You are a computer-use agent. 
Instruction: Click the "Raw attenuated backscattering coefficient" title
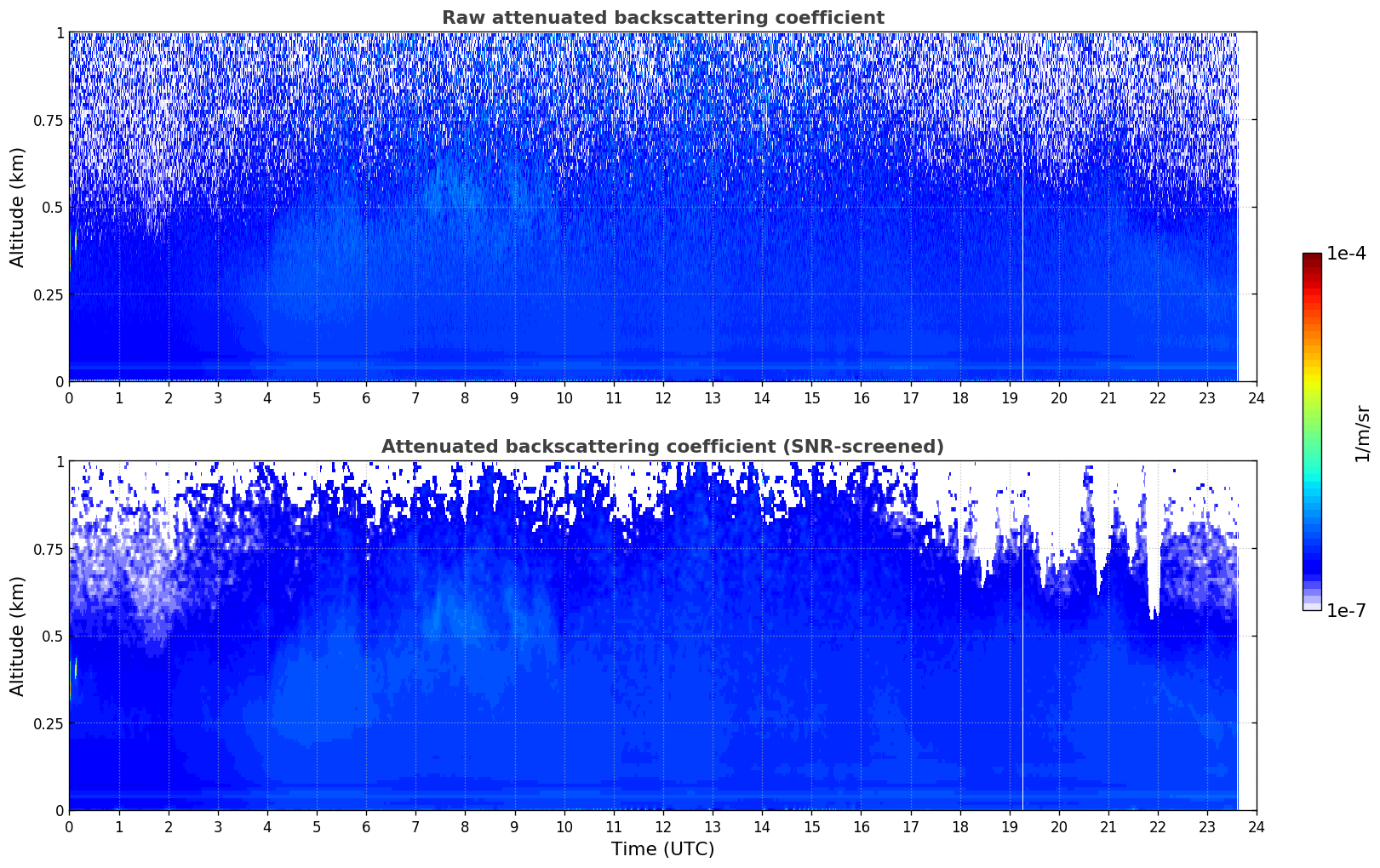(x=662, y=18)
